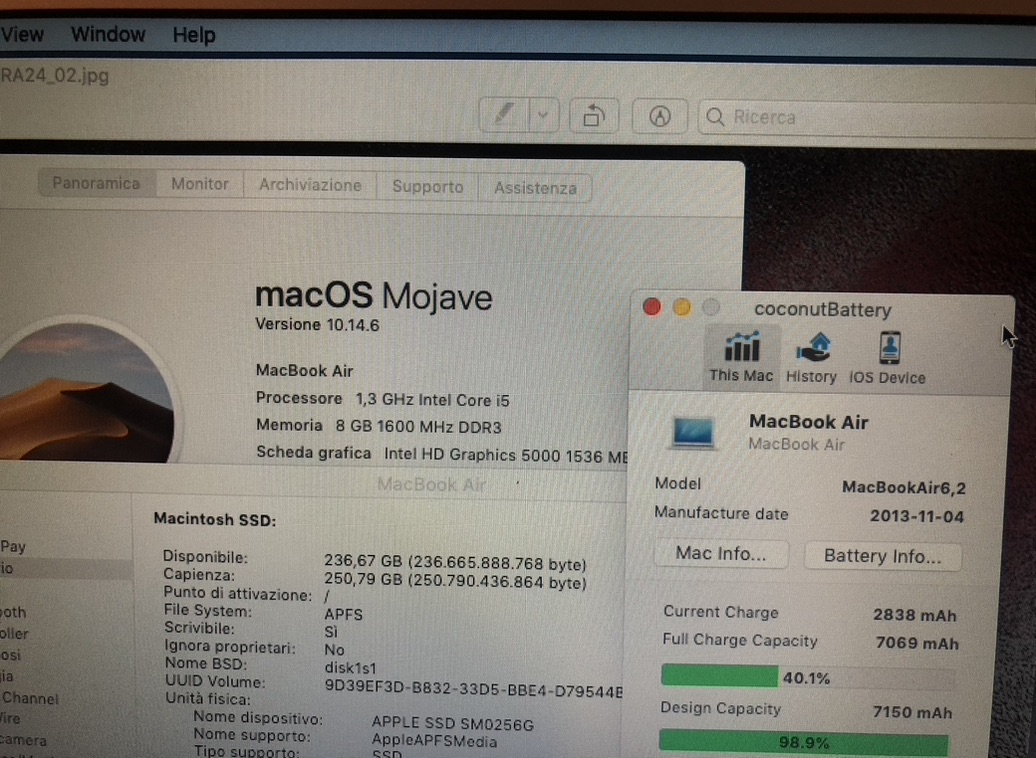Click the Mac Info... button
The height and width of the screenshot is (758, 1036).
[x=721, y=553]
